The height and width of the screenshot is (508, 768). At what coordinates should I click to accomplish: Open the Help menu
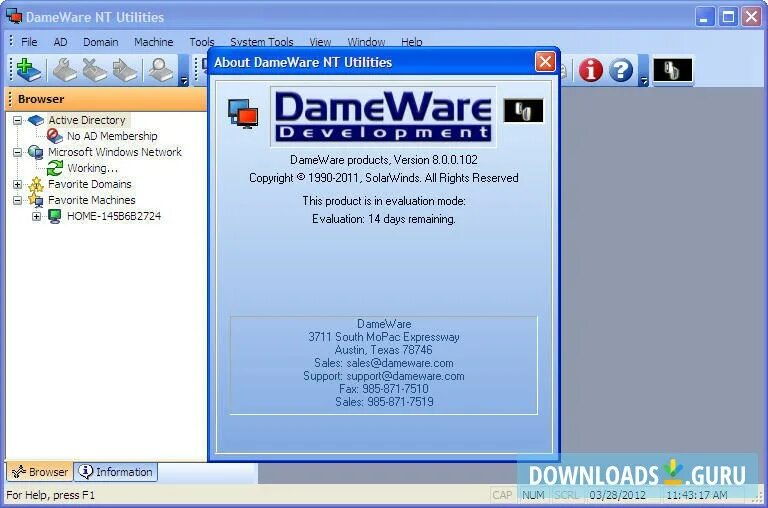pos(411,42)
